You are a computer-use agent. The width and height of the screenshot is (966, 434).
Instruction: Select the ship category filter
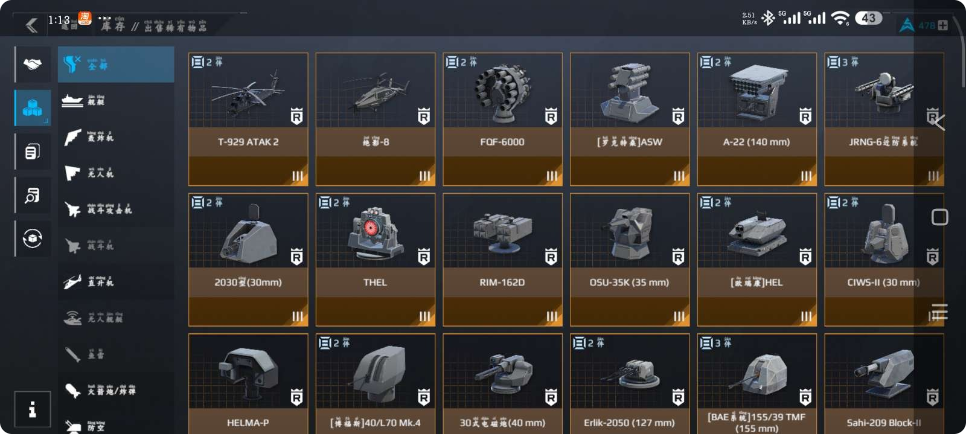pyautogui.click(x=116, y=100)
